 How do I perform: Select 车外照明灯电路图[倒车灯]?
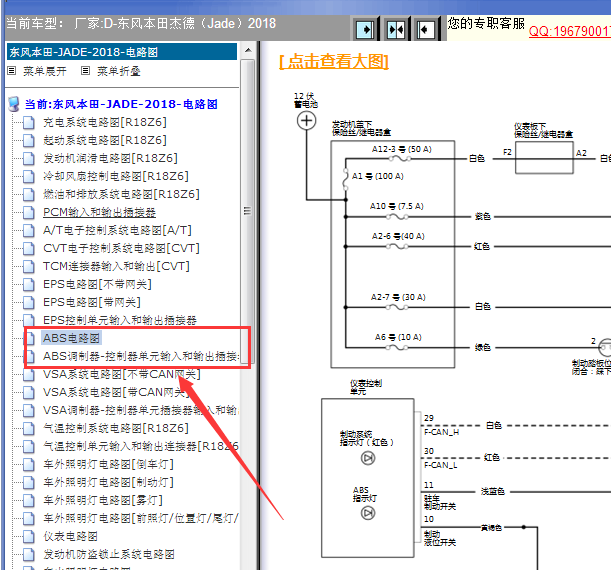pos(108,464)
